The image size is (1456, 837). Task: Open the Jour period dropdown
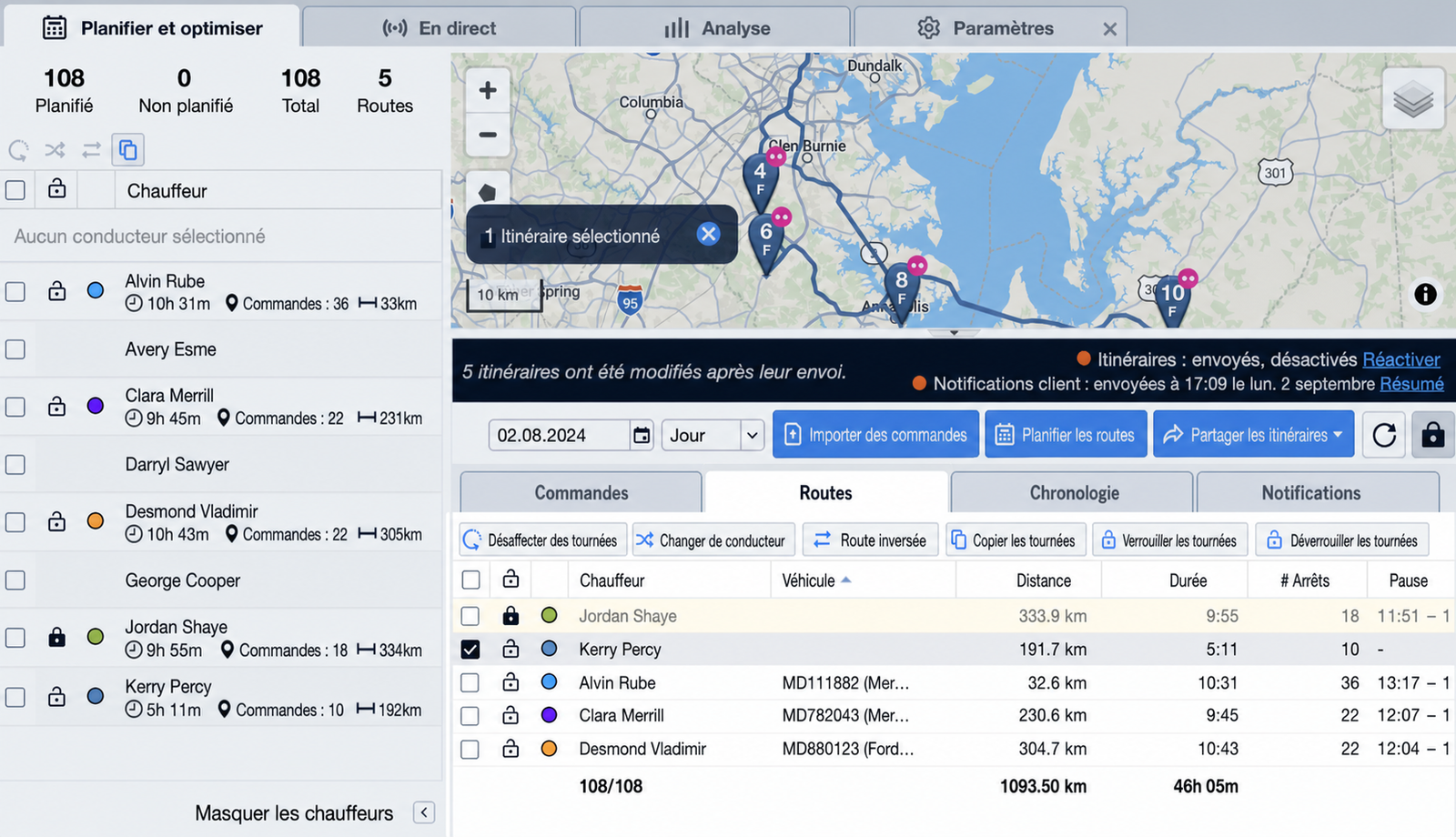713,435
